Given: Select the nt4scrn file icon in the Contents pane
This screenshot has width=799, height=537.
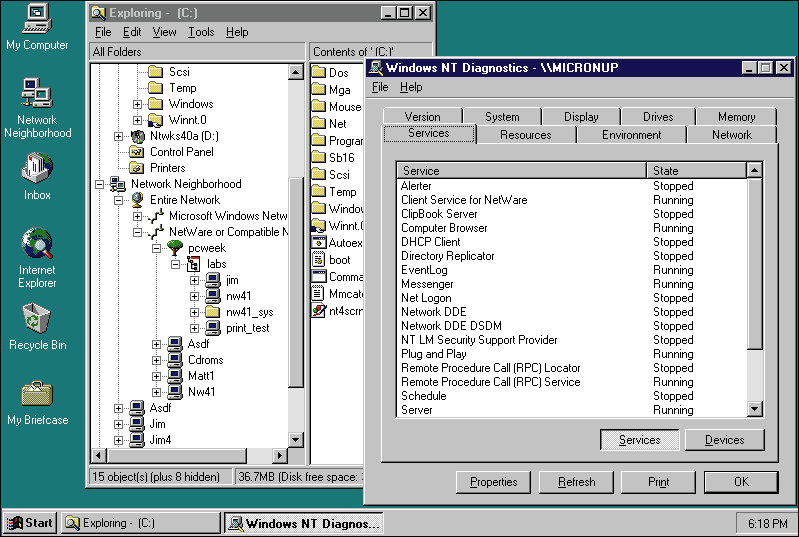Looking at the screenshot, I should [318, 310].
